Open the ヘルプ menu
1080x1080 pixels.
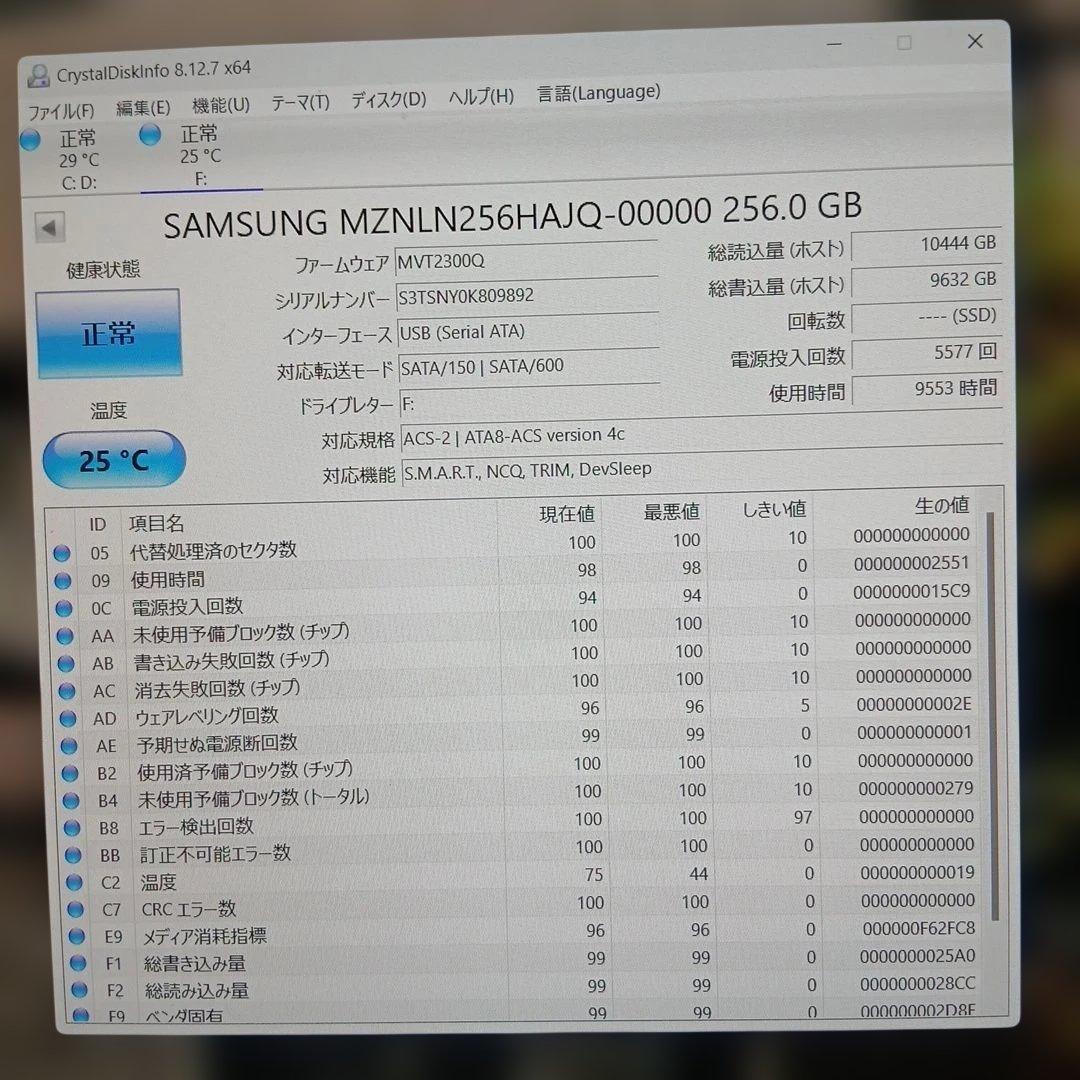[x=480, y=97]
